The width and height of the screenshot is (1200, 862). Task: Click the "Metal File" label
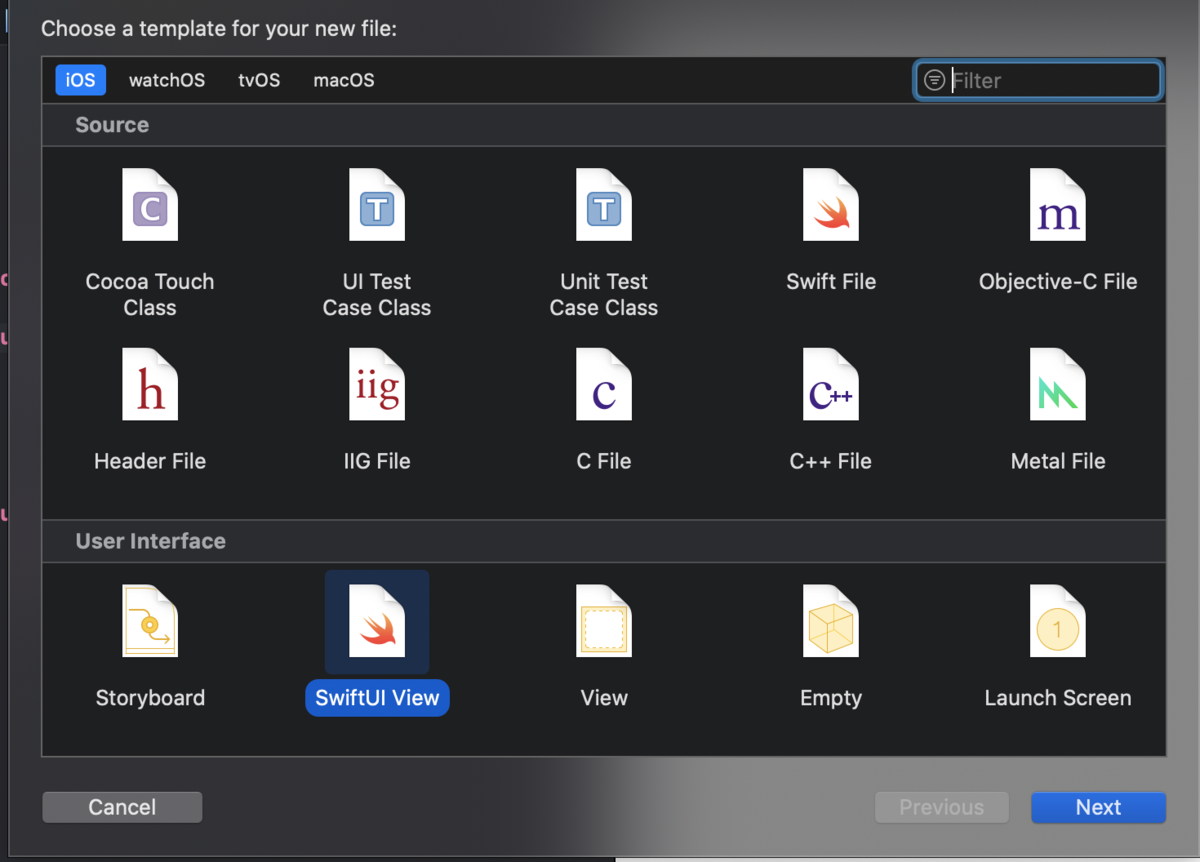pos(1058,461)
